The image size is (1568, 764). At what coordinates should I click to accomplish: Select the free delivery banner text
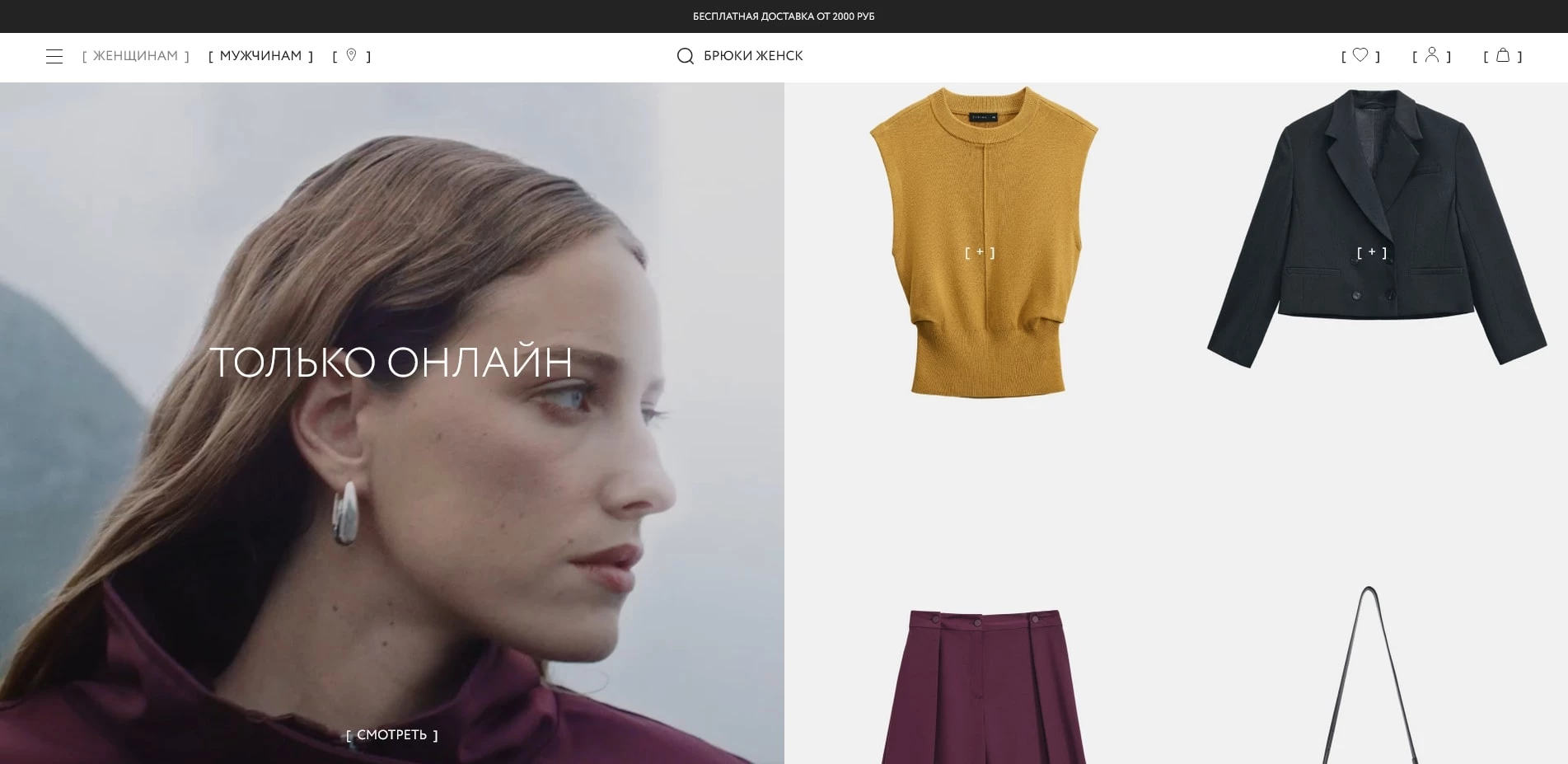tap(784, 16)
